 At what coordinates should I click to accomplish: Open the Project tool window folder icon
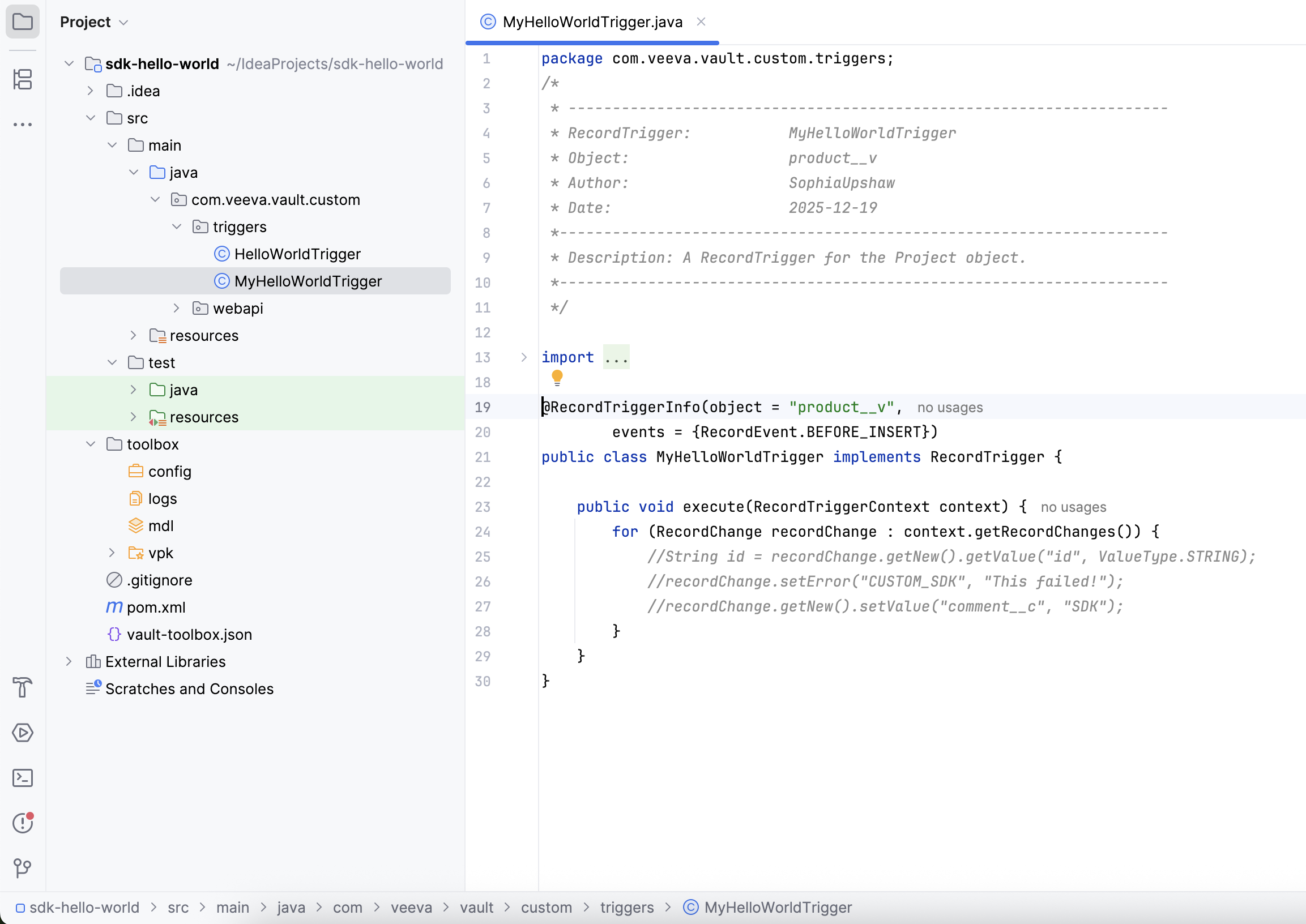(22, 22)
